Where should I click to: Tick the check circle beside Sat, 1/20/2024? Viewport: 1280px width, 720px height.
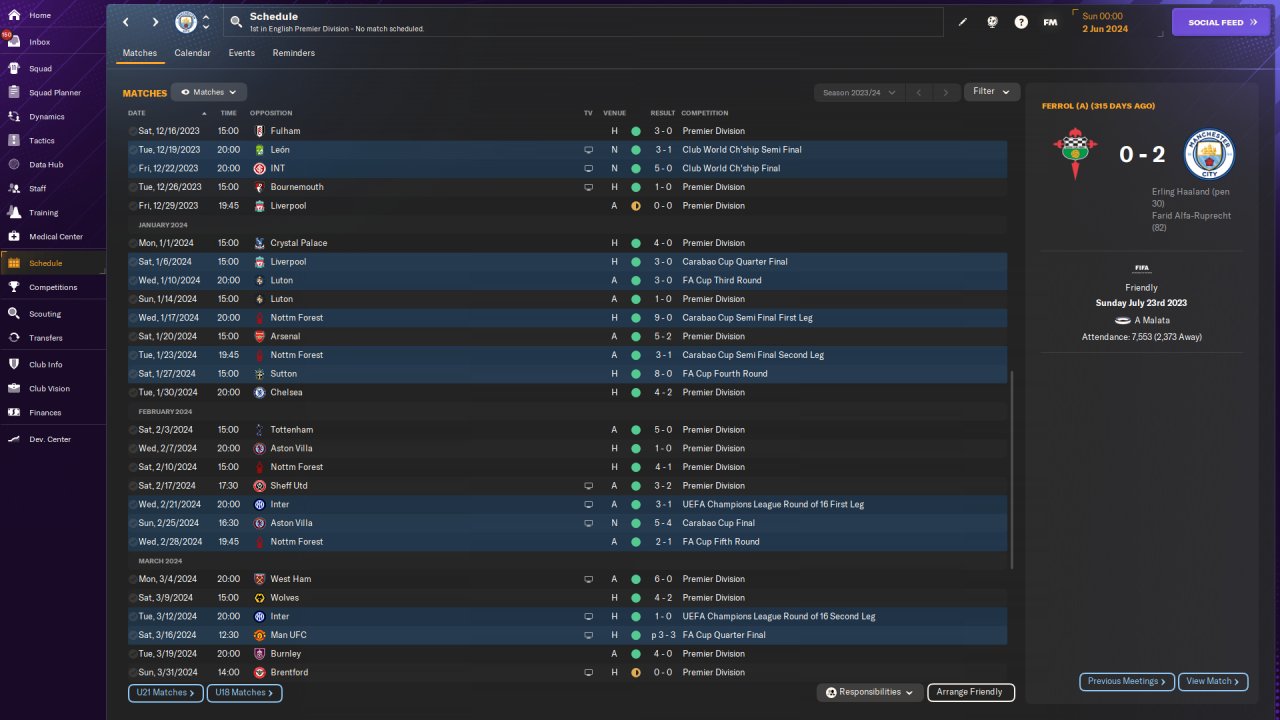tap(133, 337)
